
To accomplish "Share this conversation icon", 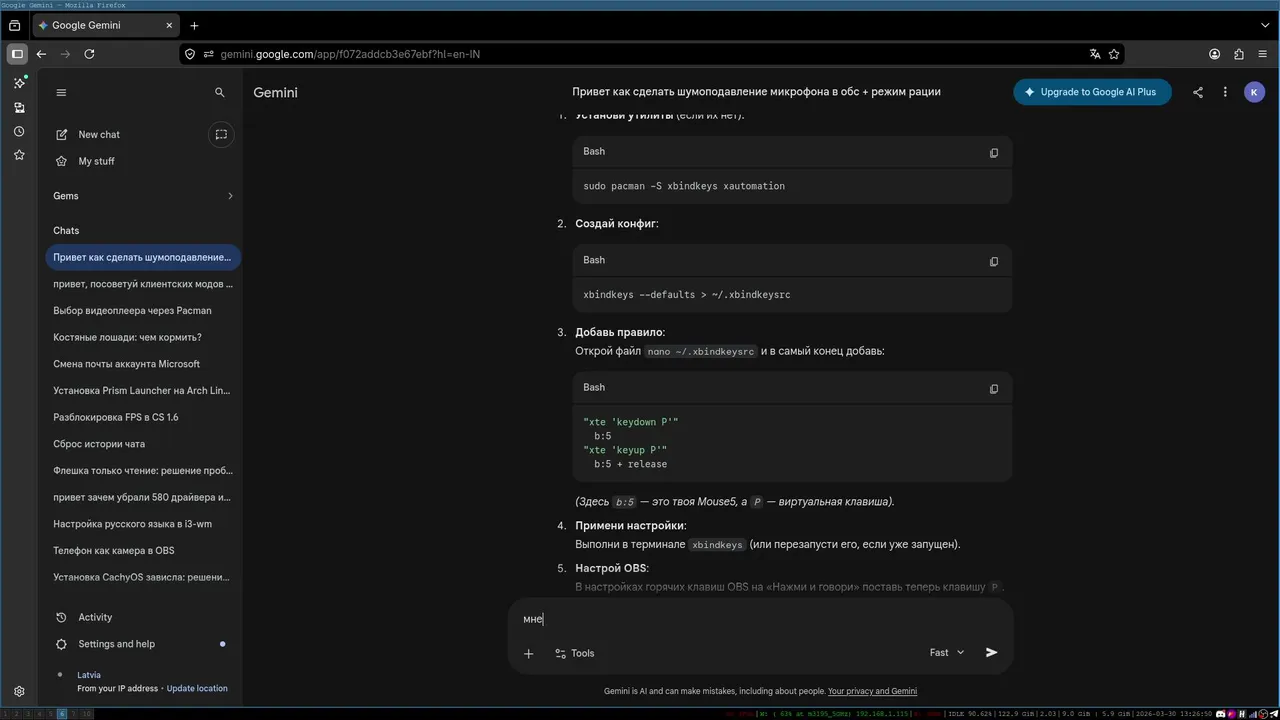I will tap(1198, 92).
